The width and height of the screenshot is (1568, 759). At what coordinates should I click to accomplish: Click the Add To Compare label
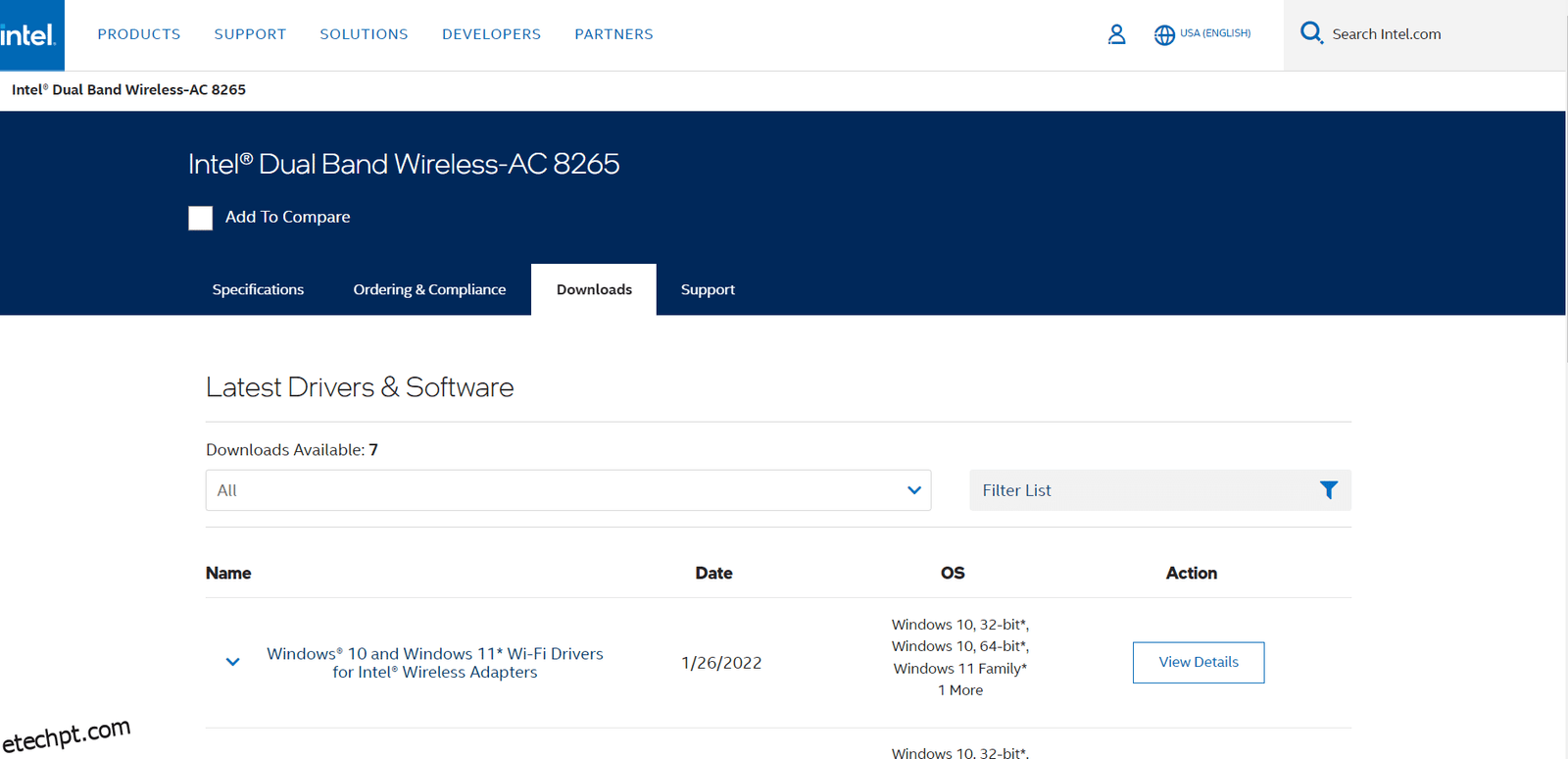[x=287, y=217]
